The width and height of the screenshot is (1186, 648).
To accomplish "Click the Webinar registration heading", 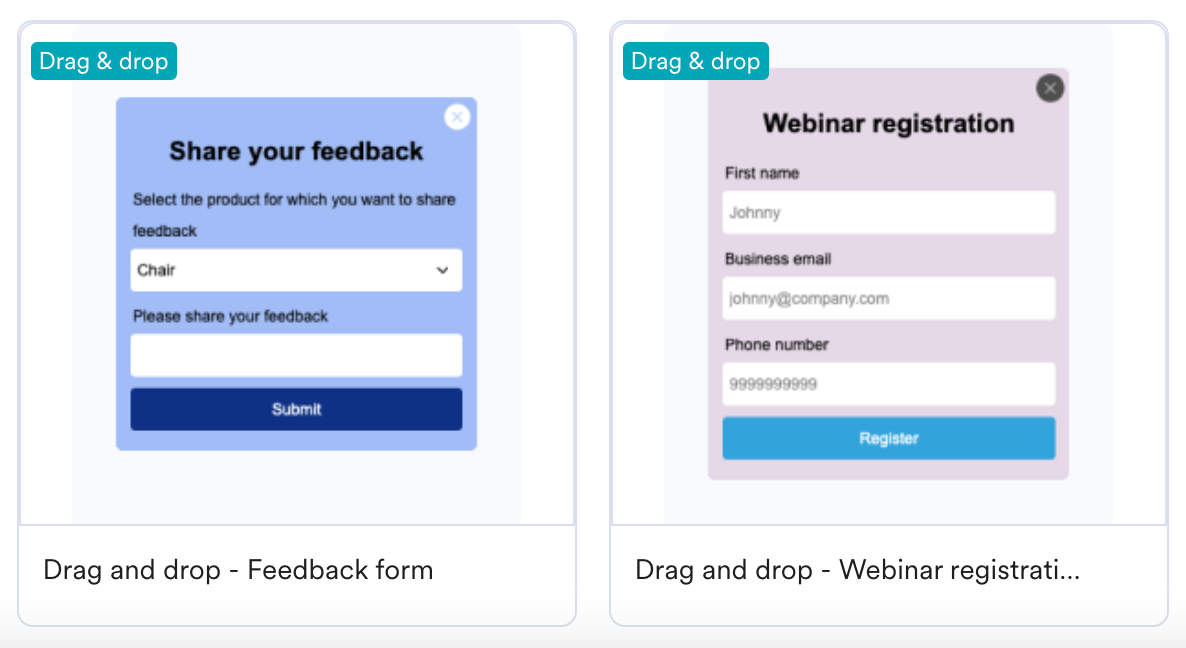I will pyautogui.click(x=888, y=123).
